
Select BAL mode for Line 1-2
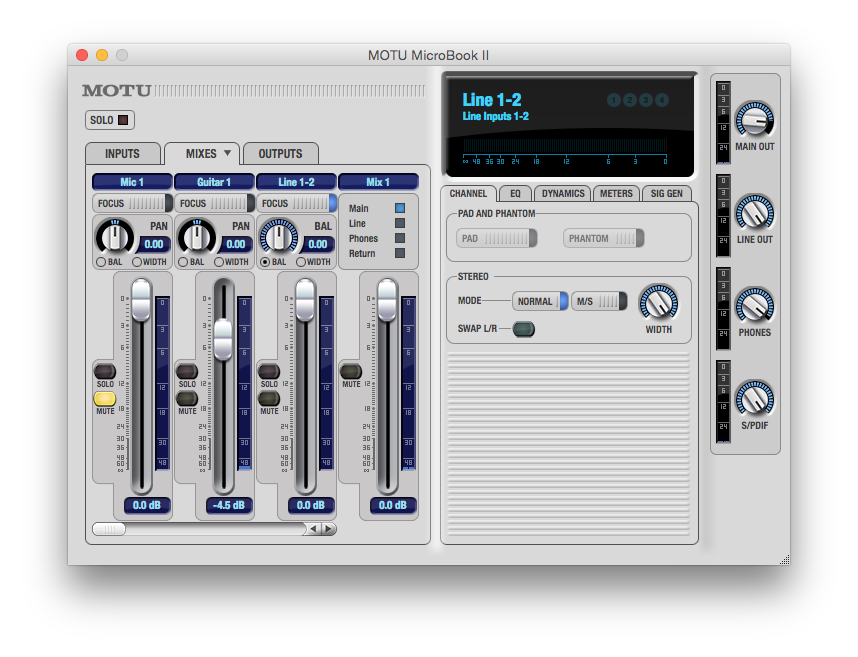point(265,262)
